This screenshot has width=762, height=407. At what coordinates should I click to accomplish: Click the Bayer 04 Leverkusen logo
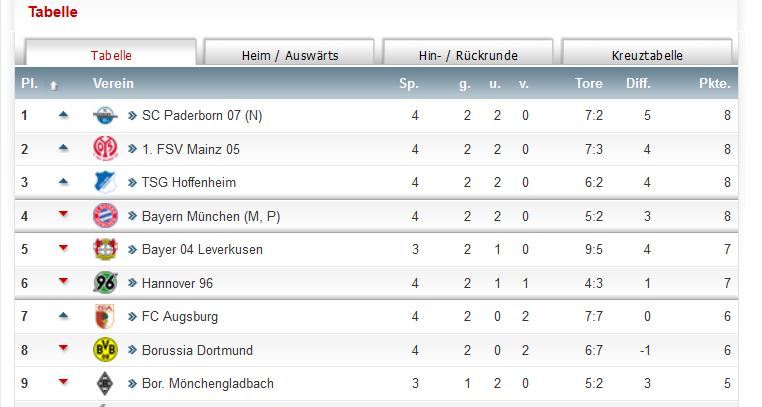coord(105,249)
